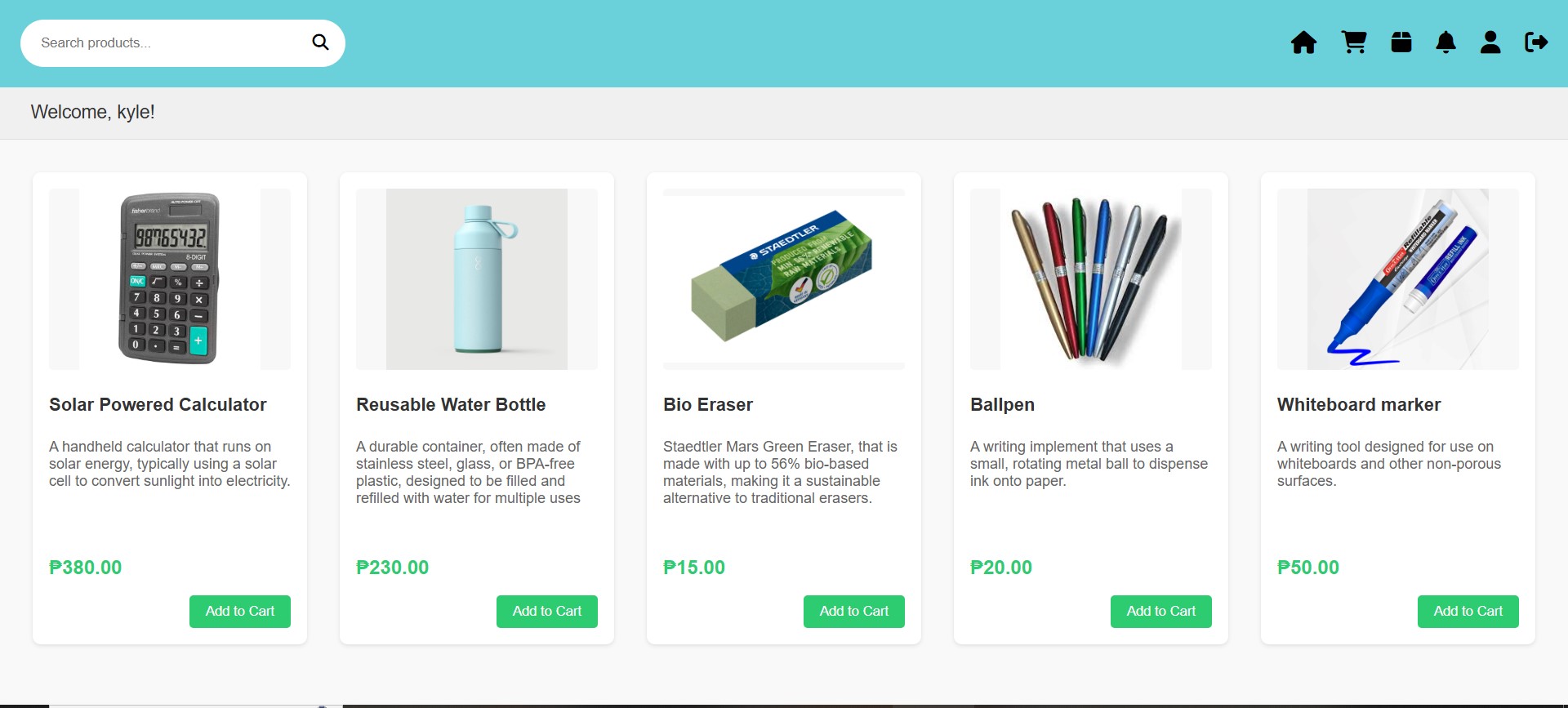Viewport: 1568px width, 708px height.
Task: Click the Bio Eraser product title
Action: click(x=708, y=405)
